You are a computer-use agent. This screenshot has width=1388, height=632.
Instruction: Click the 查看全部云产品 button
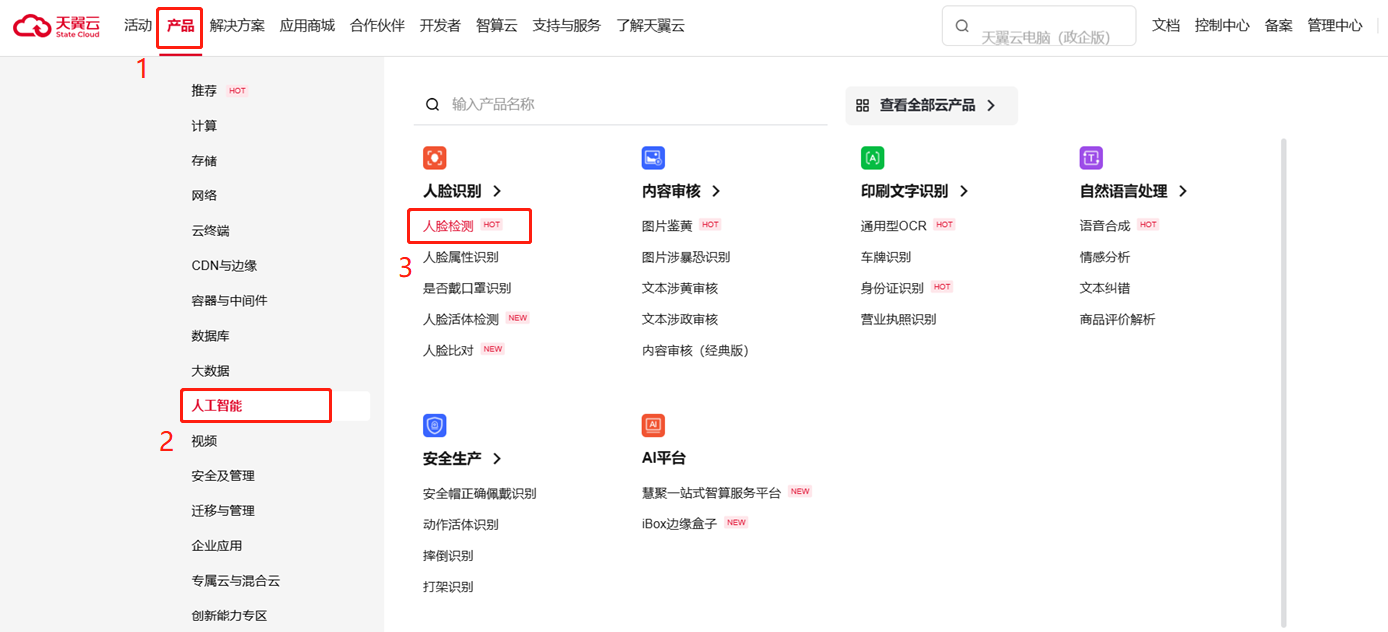click(x=931, y=105)
